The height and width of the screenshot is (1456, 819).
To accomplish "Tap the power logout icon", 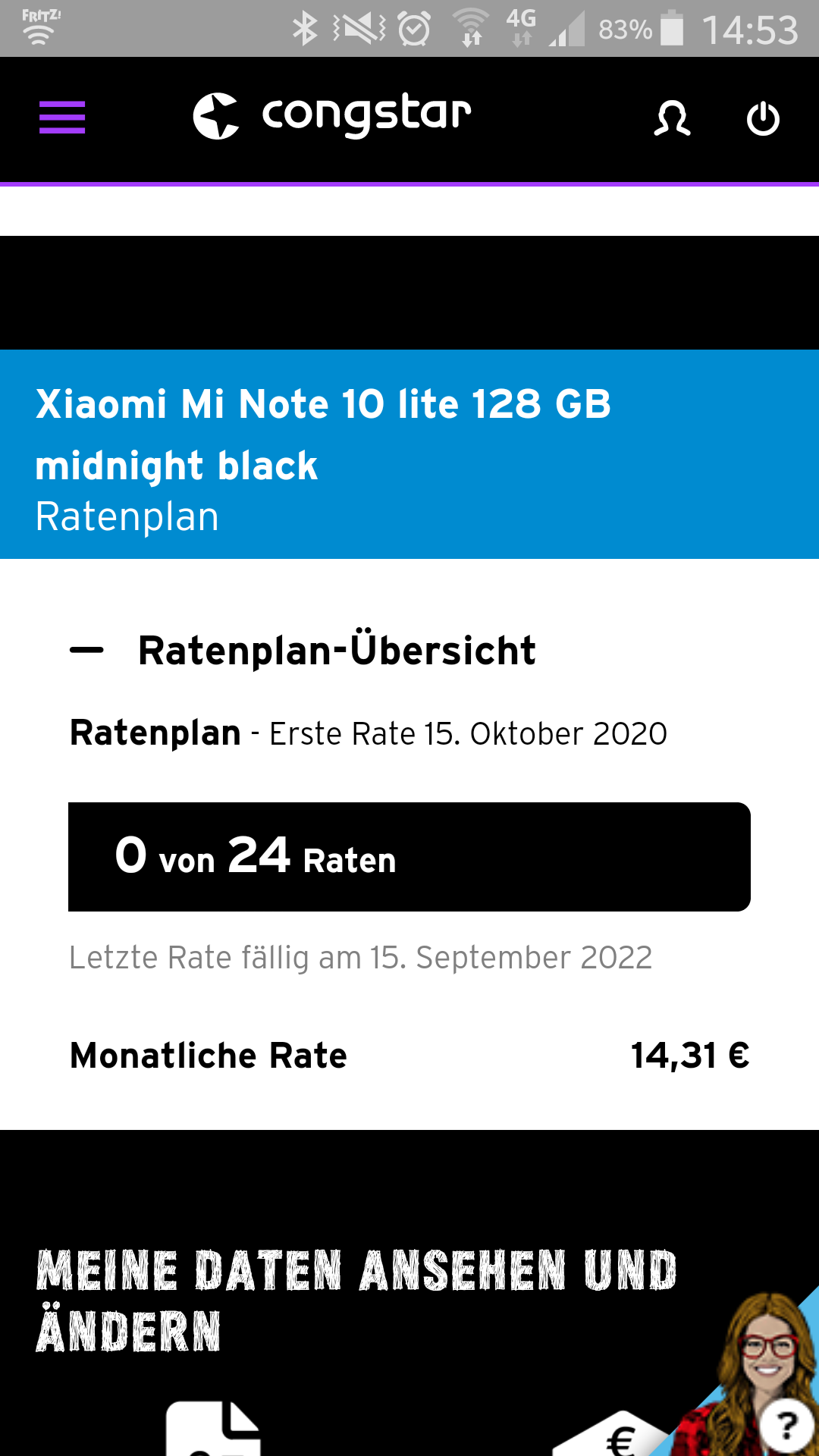I will [763, 118].
